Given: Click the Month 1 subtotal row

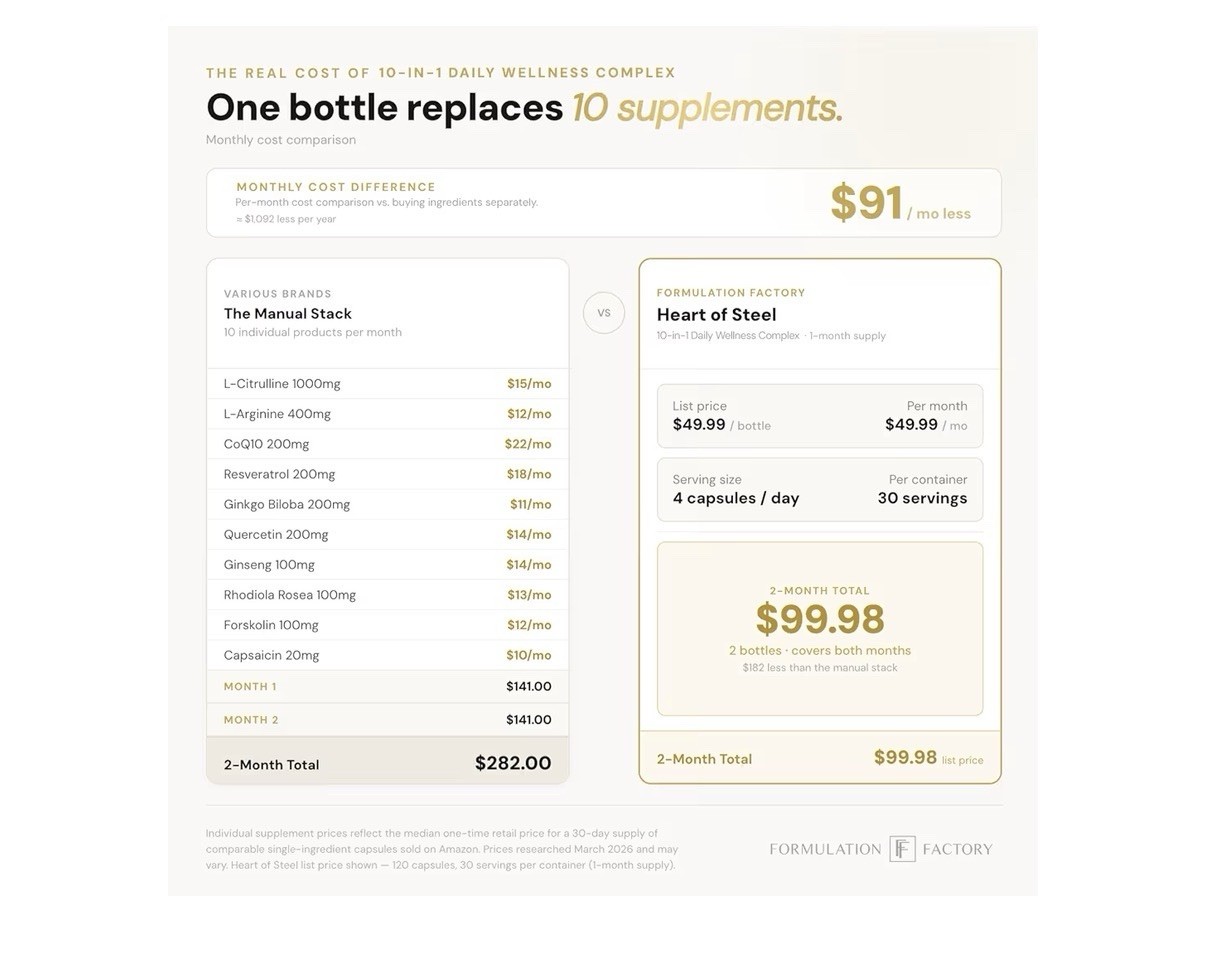Looking at the screenshot, I should pyautogui.click(x=387, y=686).
